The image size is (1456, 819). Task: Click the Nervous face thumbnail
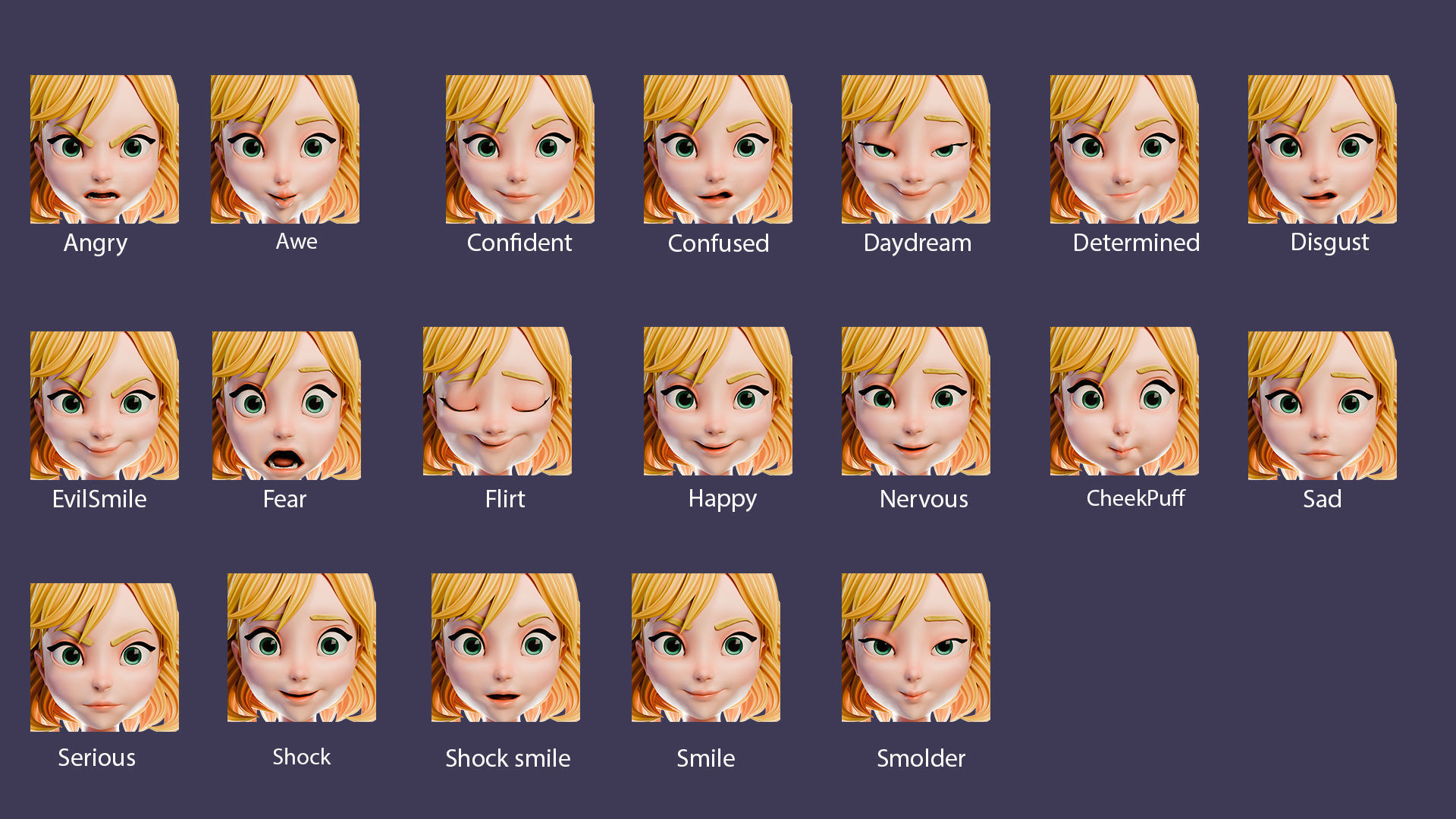(915, 401)
